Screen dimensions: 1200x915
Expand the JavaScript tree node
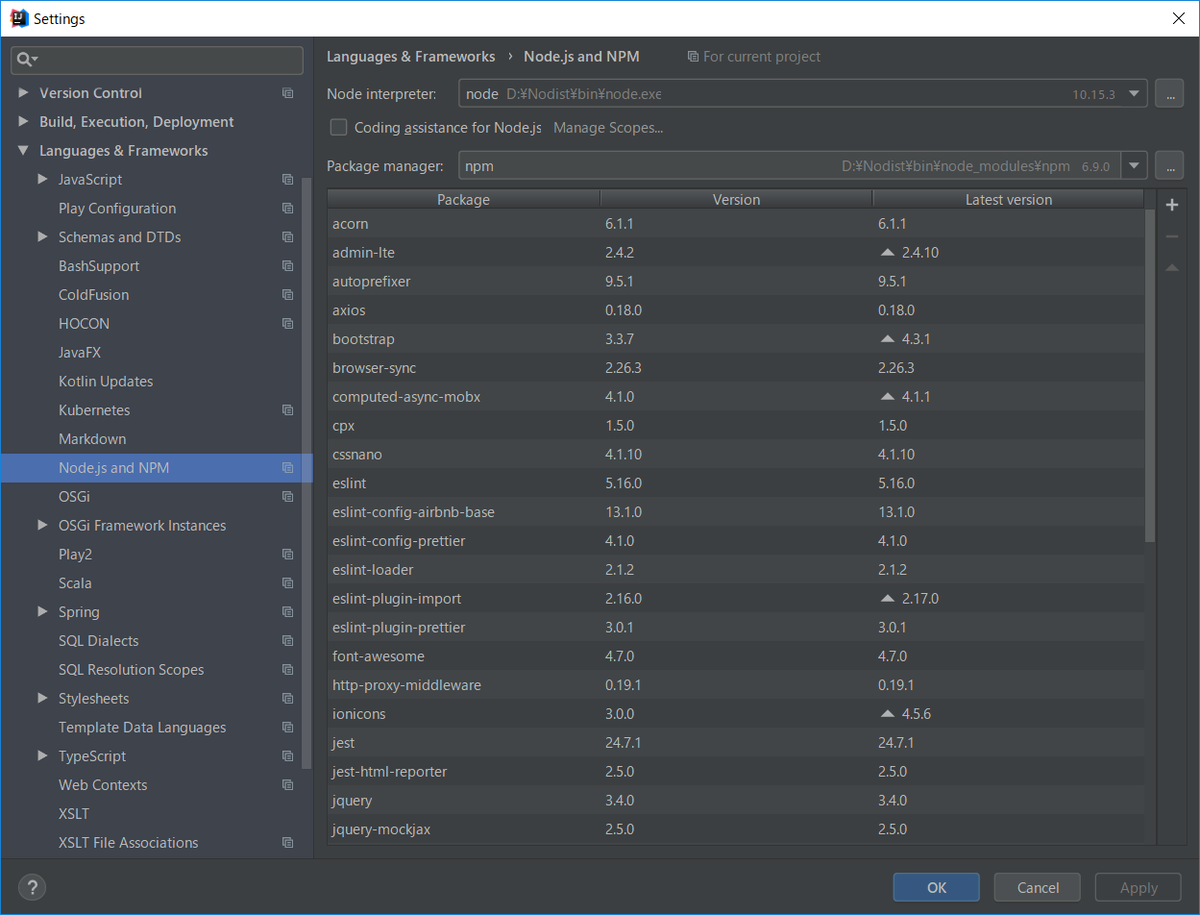(x=42, y=179)
